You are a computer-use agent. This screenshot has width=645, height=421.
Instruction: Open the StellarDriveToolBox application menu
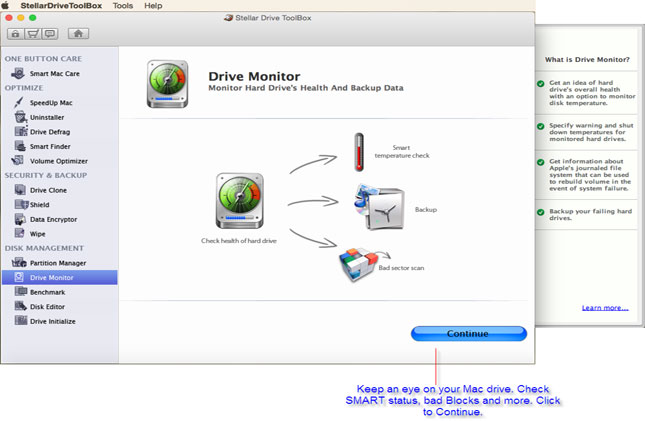[x=61, y=6]
